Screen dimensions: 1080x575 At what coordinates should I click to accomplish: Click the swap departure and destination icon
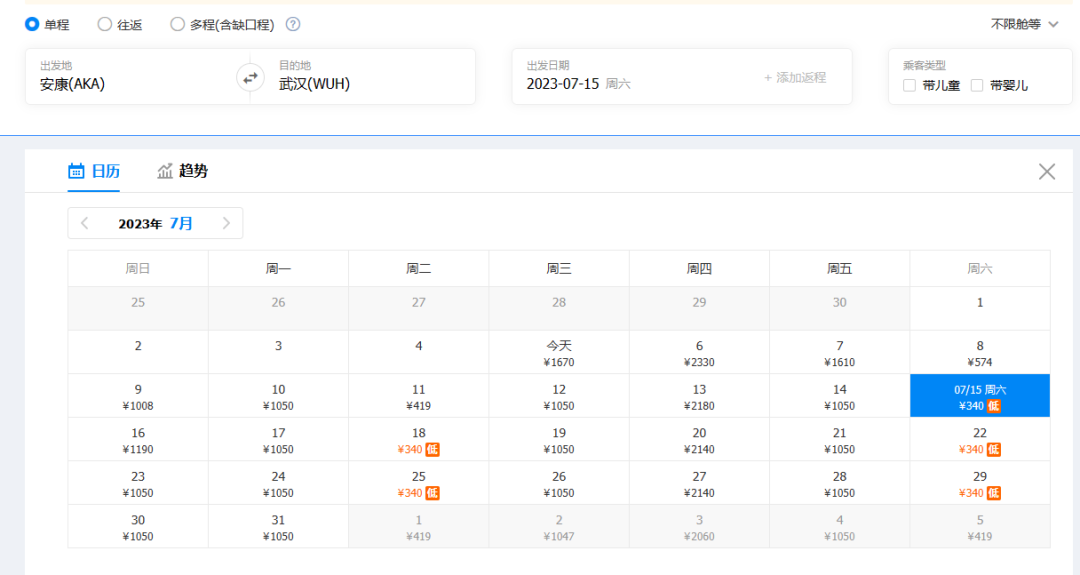[x=250, y=77]
